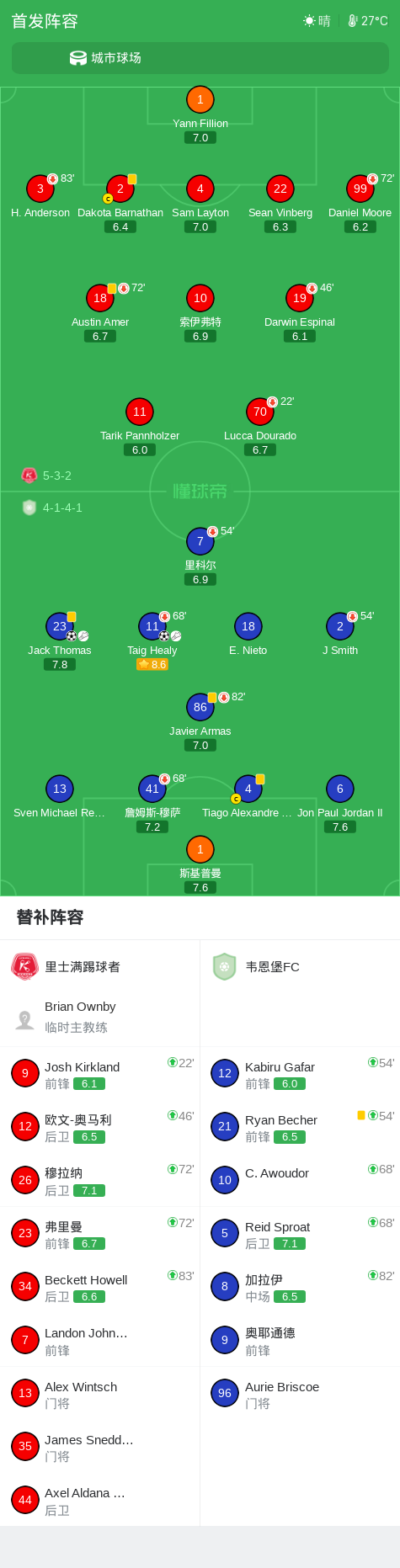The image size is (400, 1568).
Task: Tap Lucca Dourado number 70 circle
Action: point(260,412)
